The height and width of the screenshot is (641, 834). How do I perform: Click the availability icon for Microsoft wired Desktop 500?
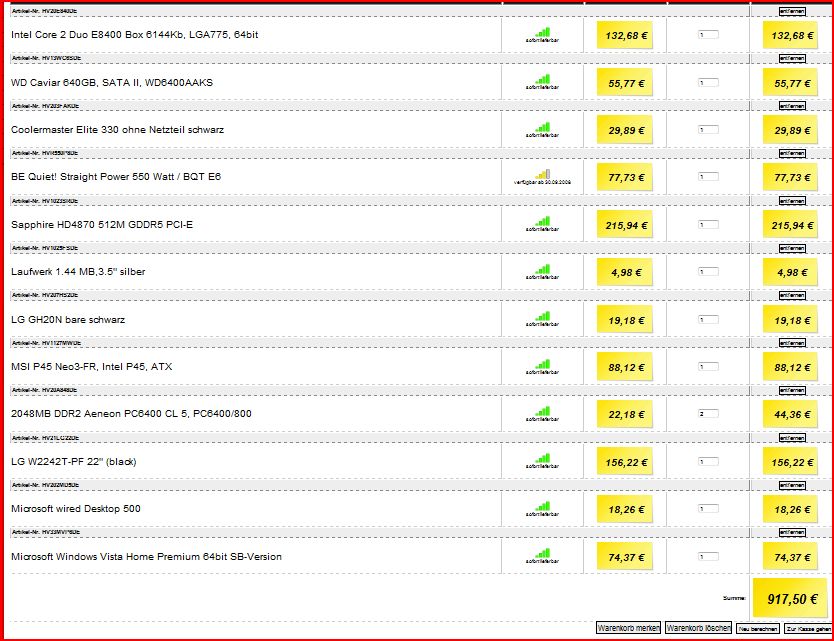click(x=543, y=506)
